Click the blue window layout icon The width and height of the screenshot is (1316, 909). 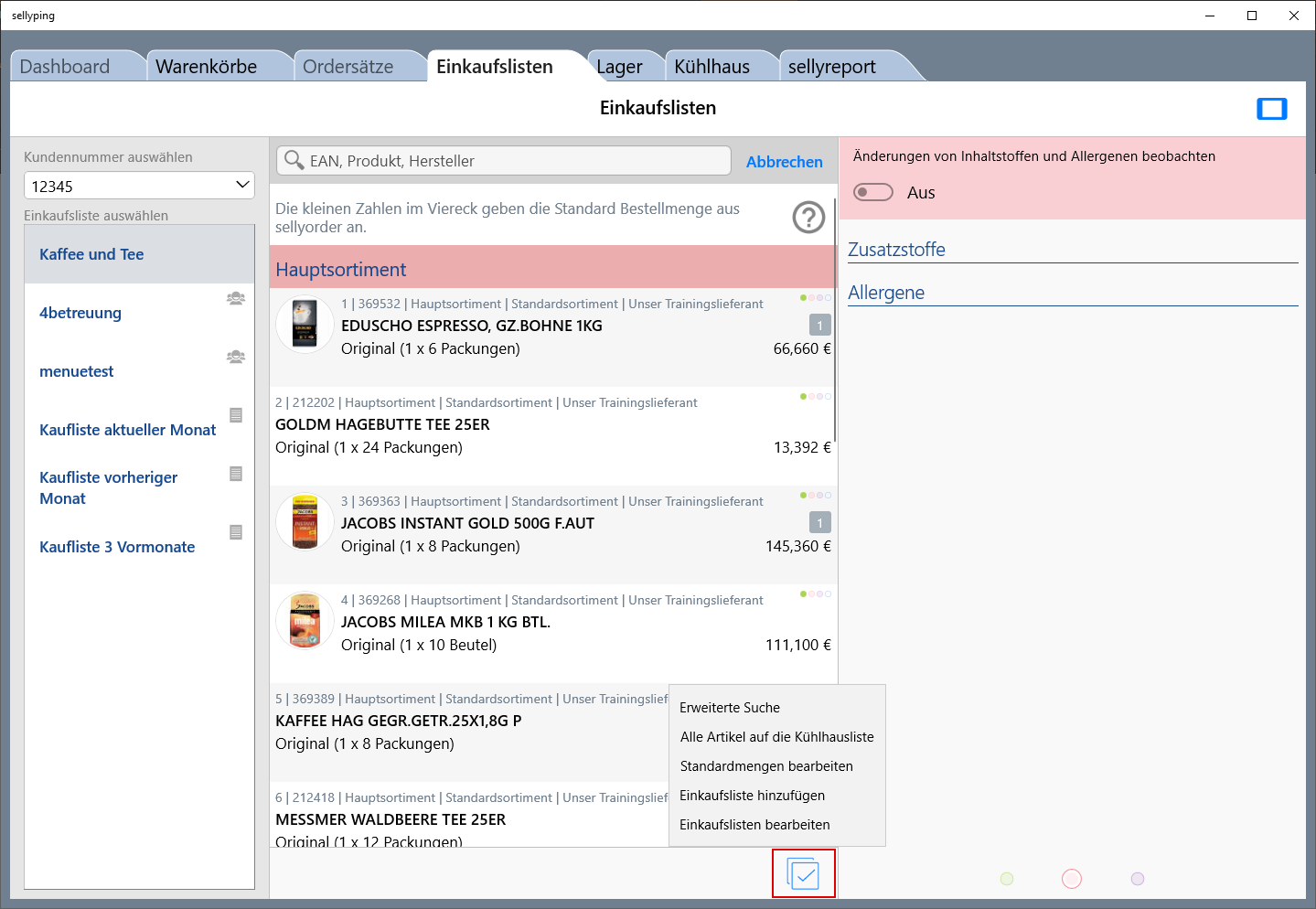[1271, 109]
